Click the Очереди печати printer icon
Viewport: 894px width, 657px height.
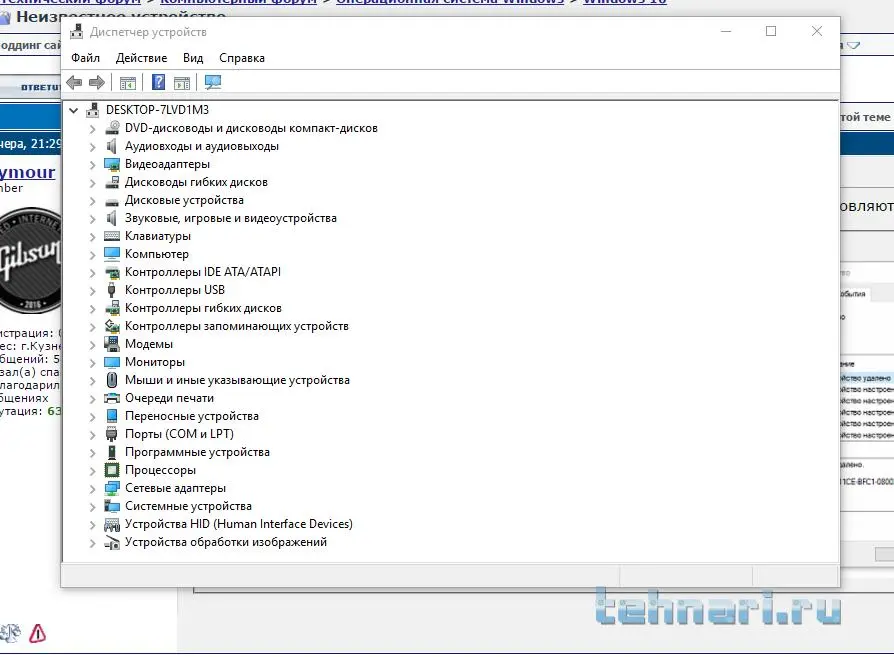112,398
